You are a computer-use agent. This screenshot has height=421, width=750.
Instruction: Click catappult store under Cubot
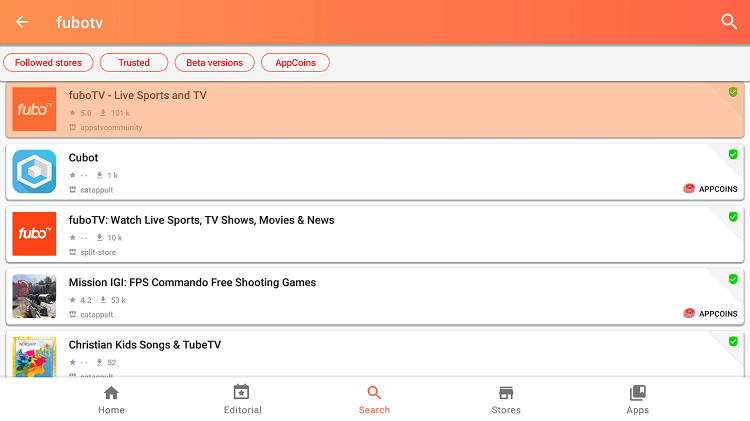point(97,190)
